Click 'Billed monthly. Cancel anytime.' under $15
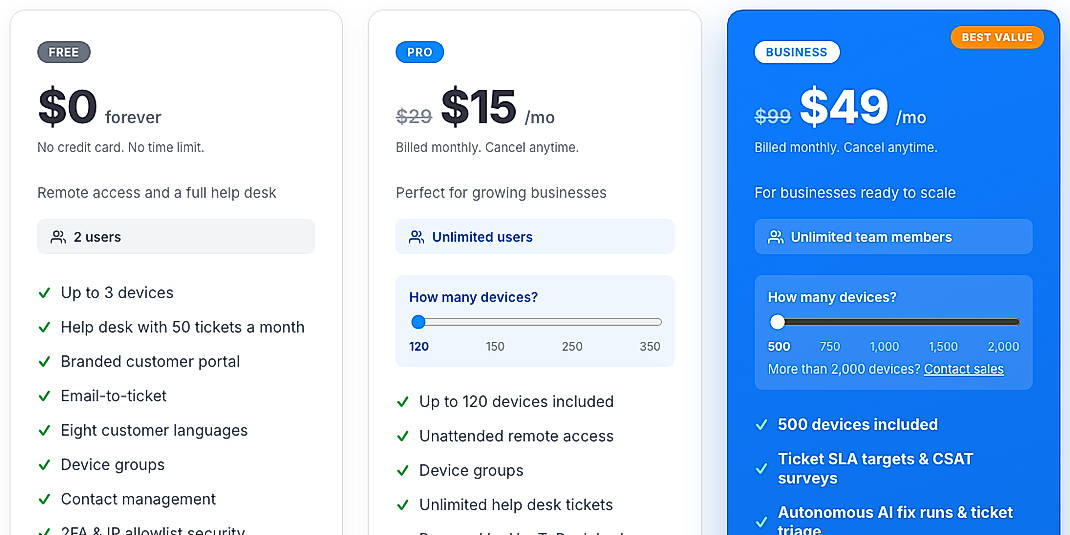The width and height of the screenshot is (1070, 535). click(487, 147)
